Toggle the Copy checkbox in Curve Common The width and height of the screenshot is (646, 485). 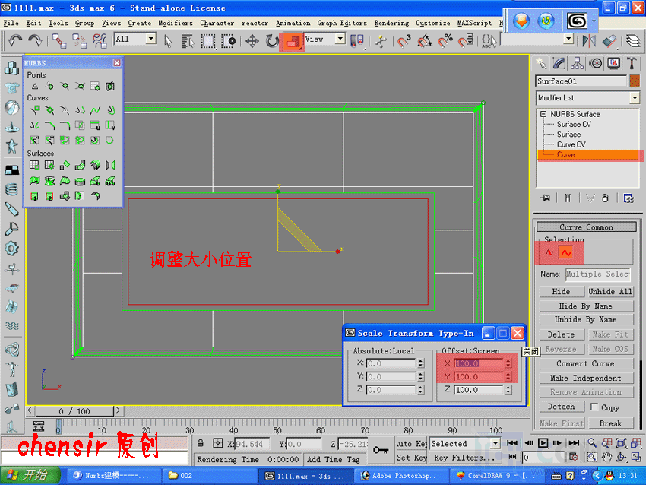(x=594, y=407)
